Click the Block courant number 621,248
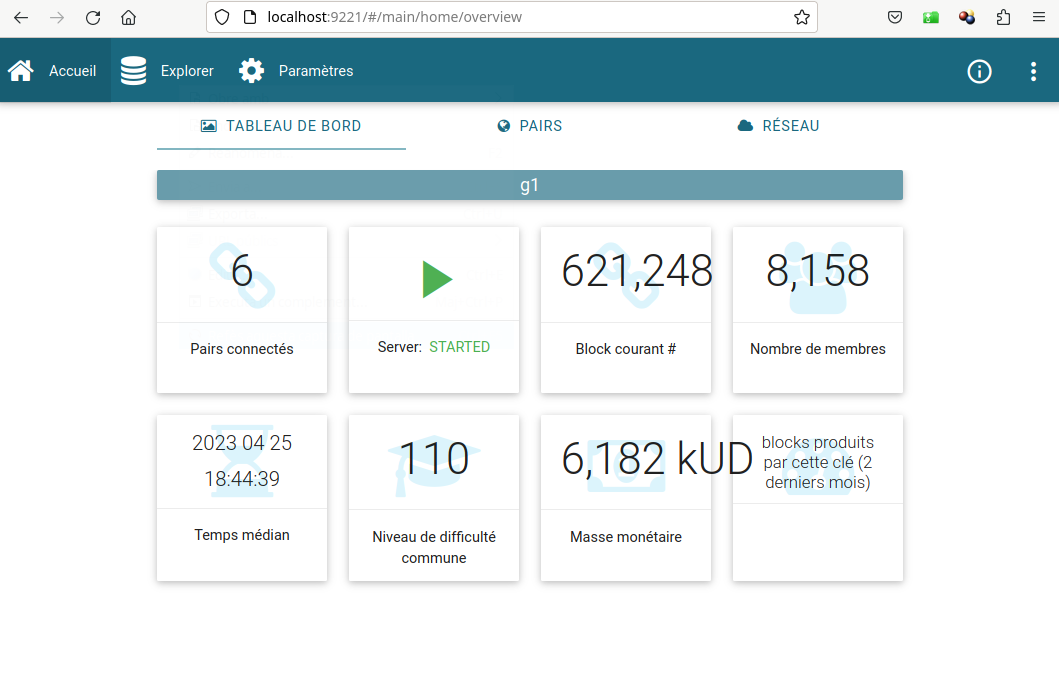The image size is (1059, 674). point(636,271)
